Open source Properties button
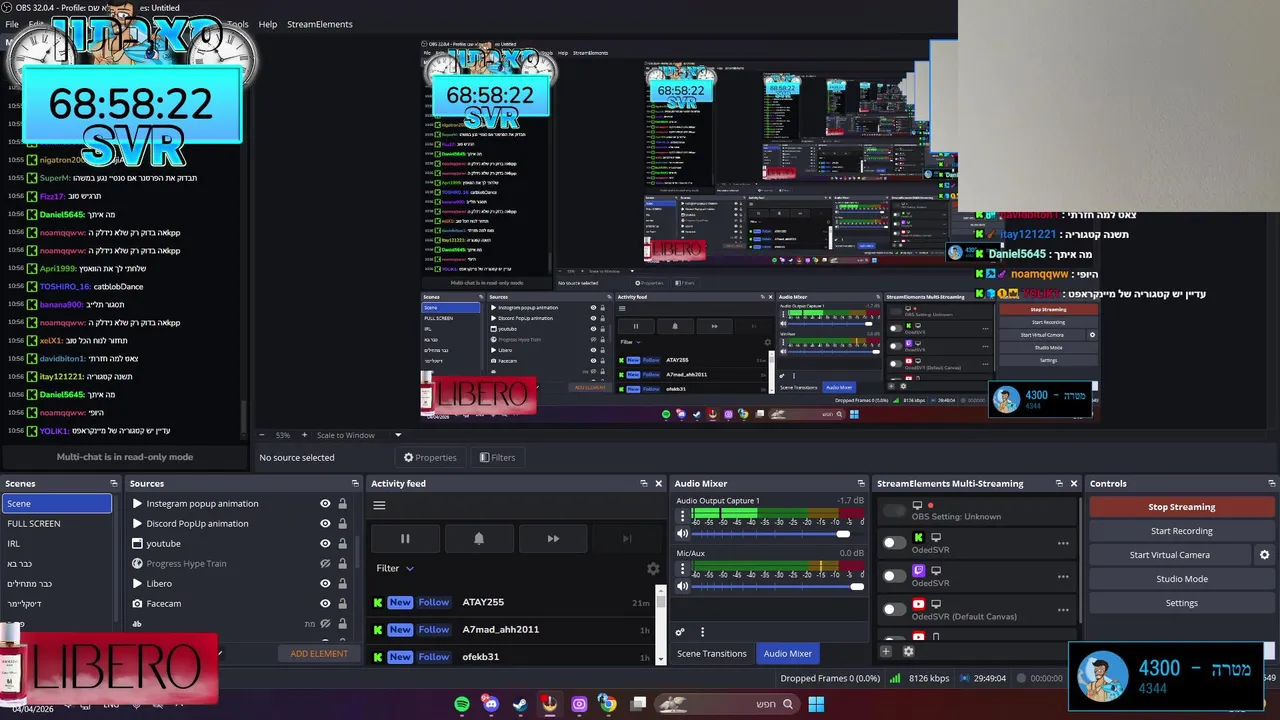 [x=430, y=457]
